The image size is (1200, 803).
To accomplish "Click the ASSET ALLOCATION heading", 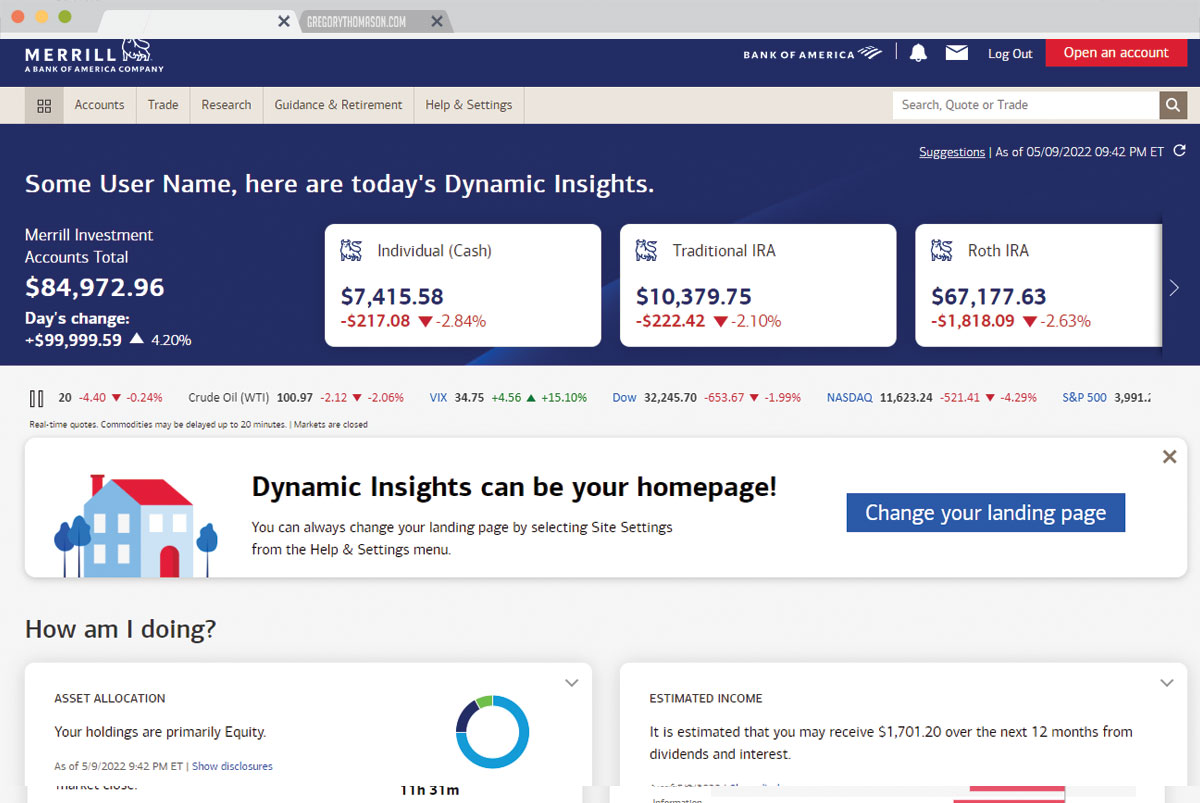I will tap(110, 698).
